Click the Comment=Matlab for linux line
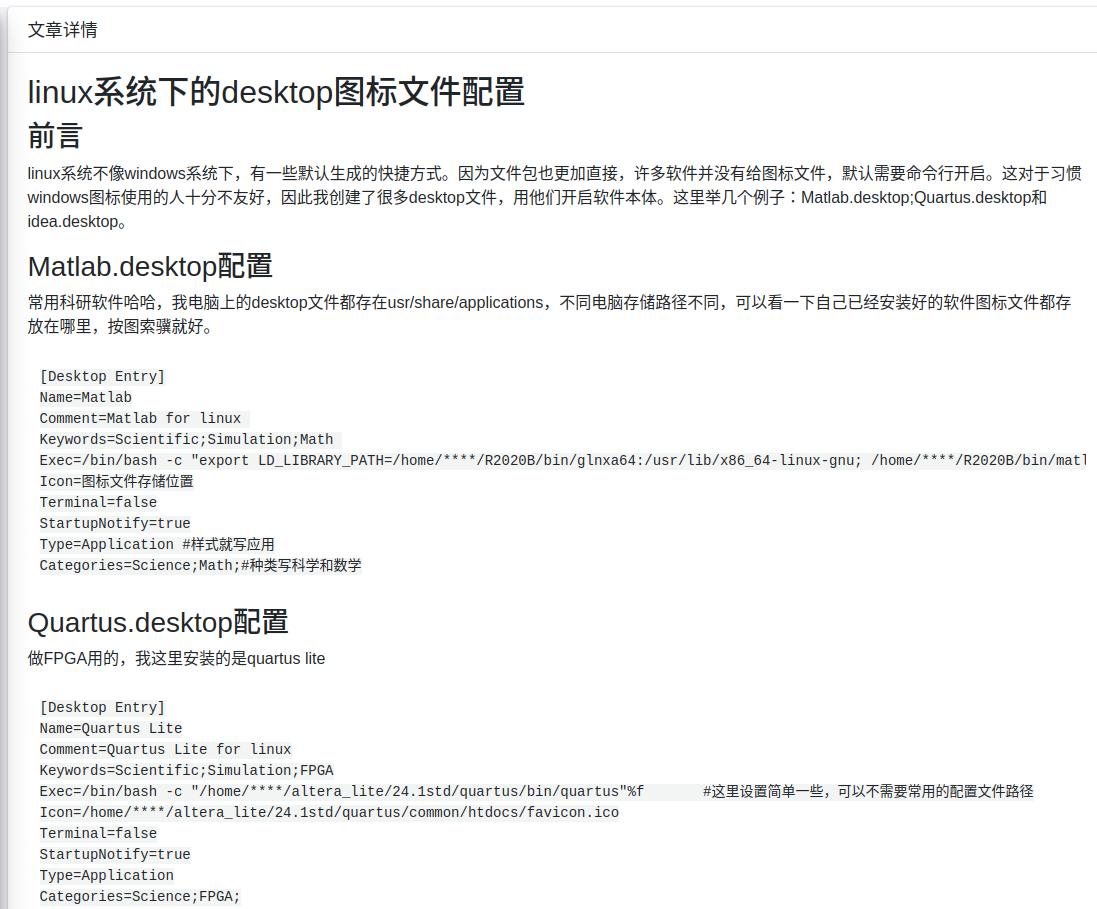This screenshot has height=909, width=1097. point(140,418)
